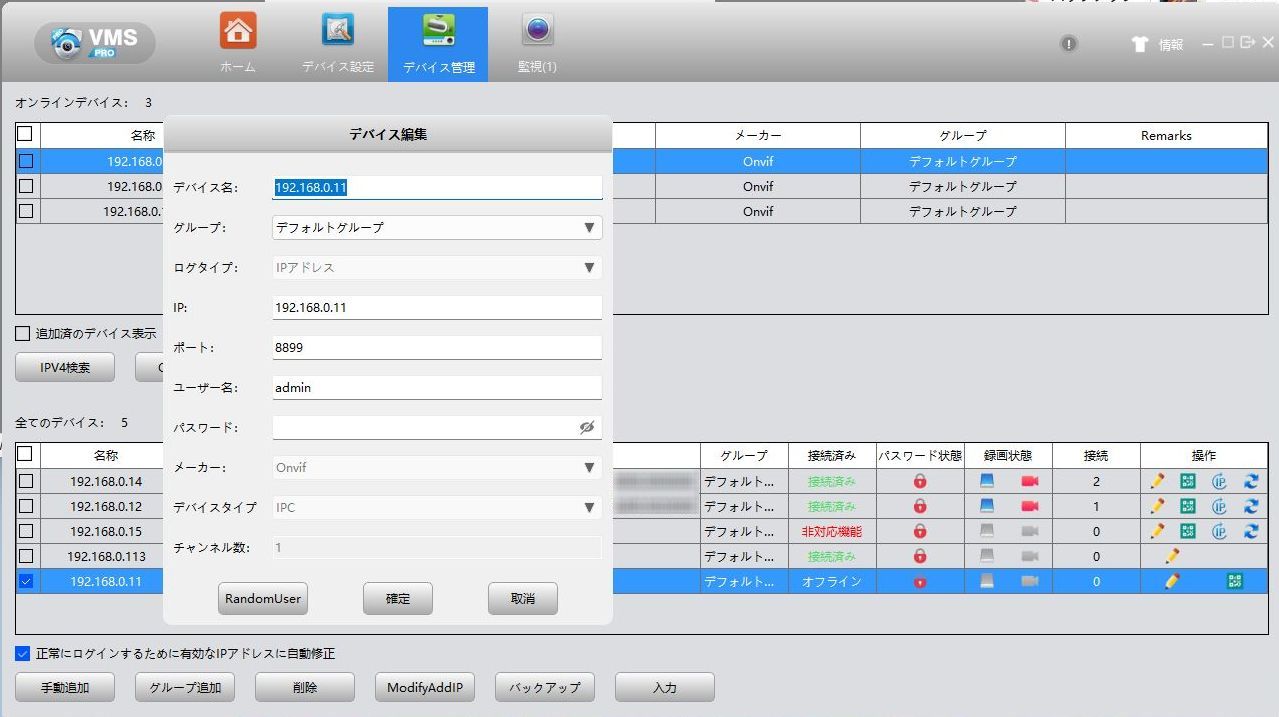Uncheck the 正常にログインするために有効なIPアドレスに自動修正 checkbox

point(23,654)
